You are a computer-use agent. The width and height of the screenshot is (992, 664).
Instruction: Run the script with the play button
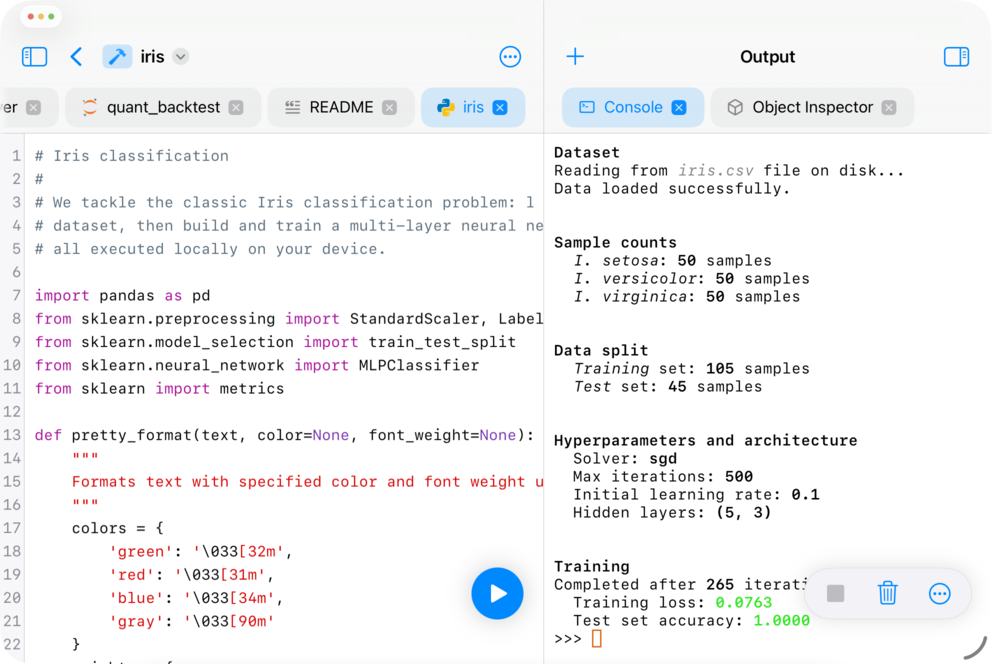[497, 593]
